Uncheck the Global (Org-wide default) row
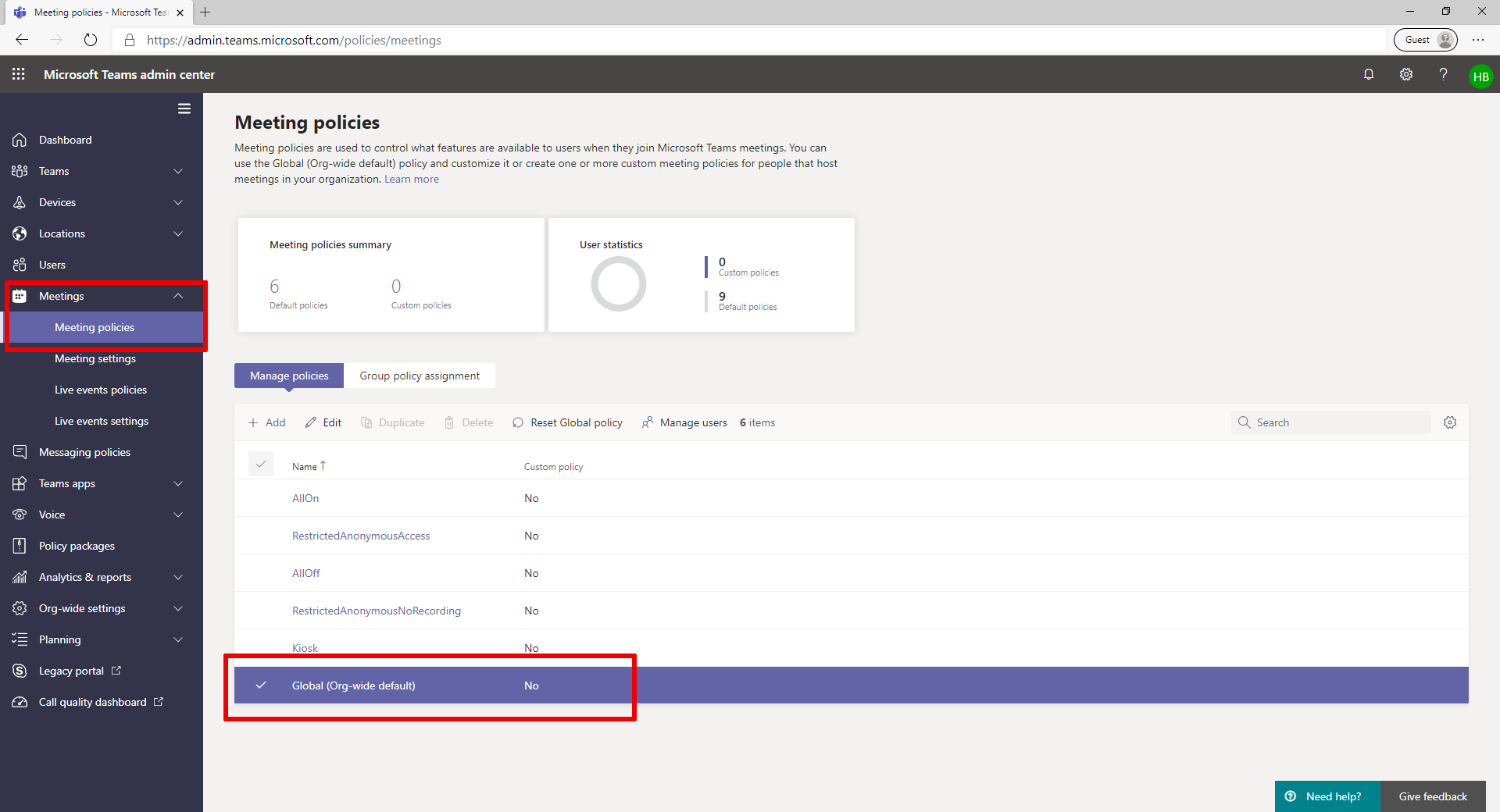Image resolution: width=1500 pixels, height=812 pixels. click(x=261, y=685)
